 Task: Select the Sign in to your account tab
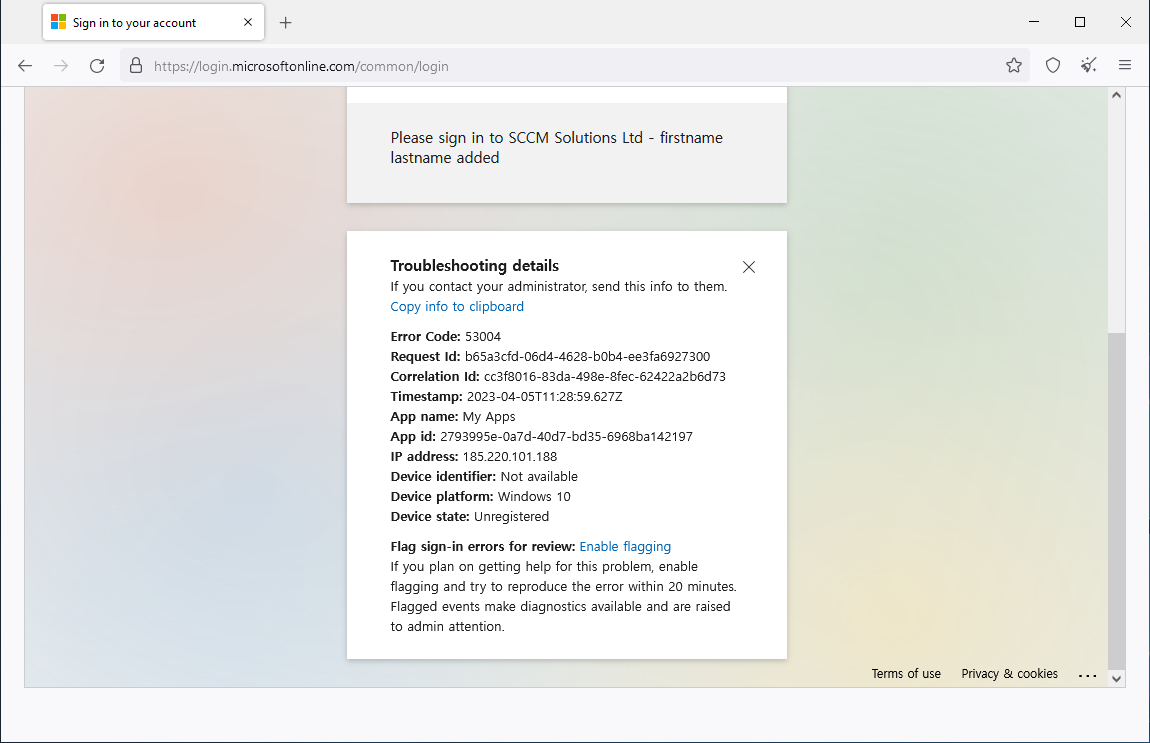(135, 22)
